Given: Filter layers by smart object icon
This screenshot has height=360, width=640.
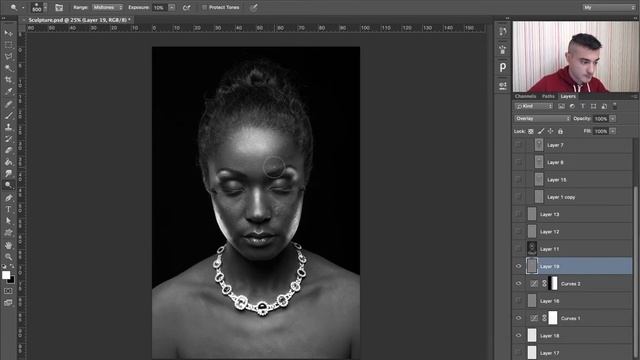Looking at the screenshot, I should tap(604, 106).
